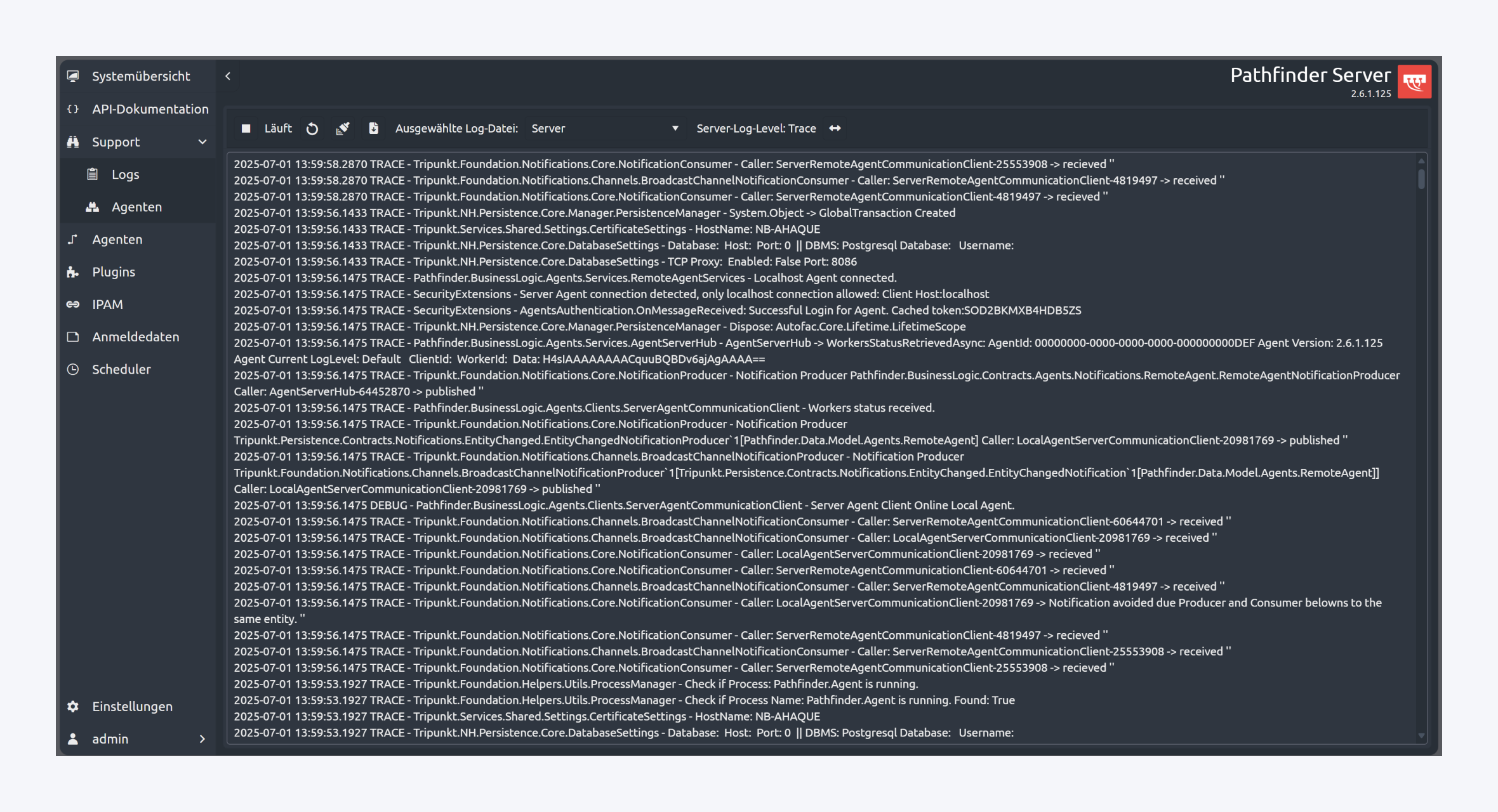Click the reload log icon
This screenshot has width=1498, height=812.
(x=312, y=129)
